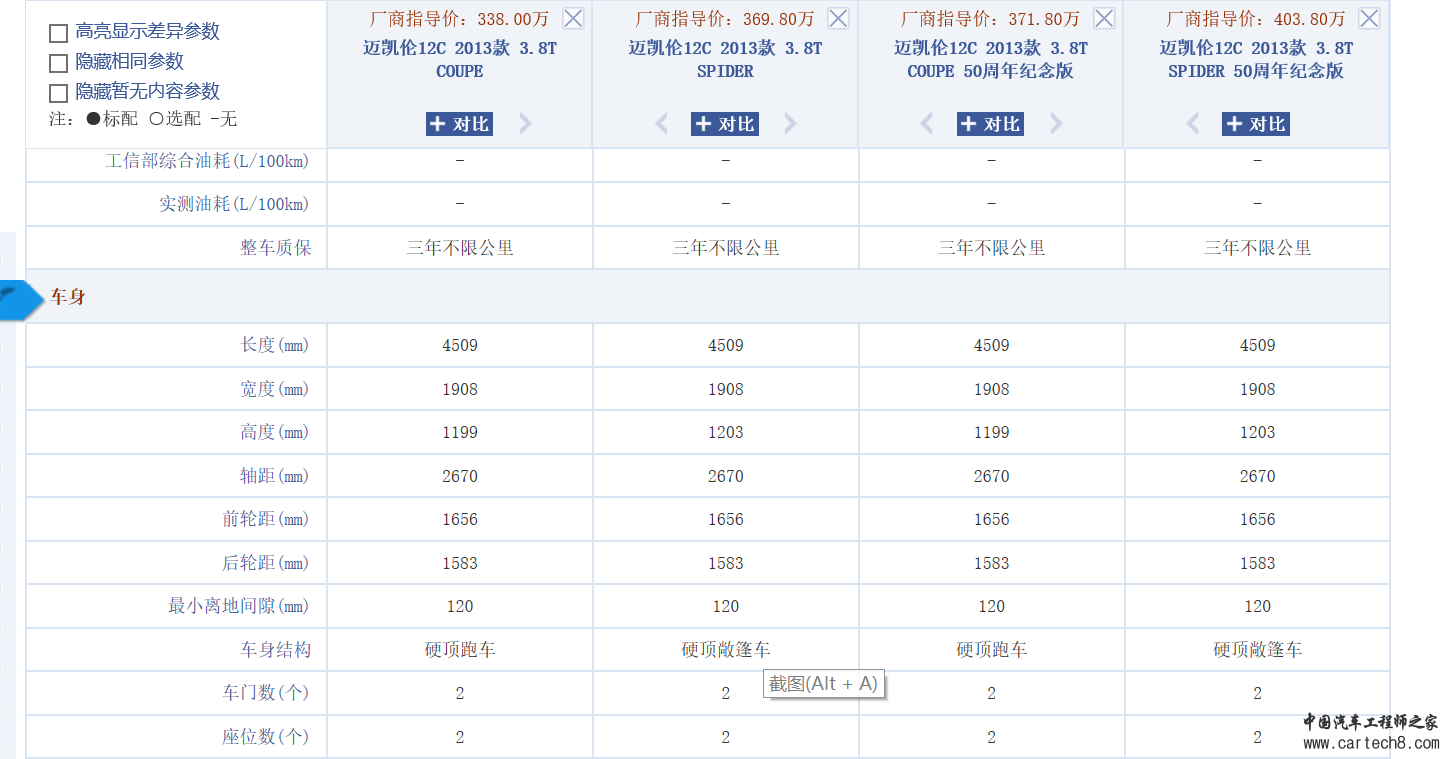The height and width of the screenshot is (759, 1449).
Task: Click left arrow beside second 对比 button
Action: 661,123
